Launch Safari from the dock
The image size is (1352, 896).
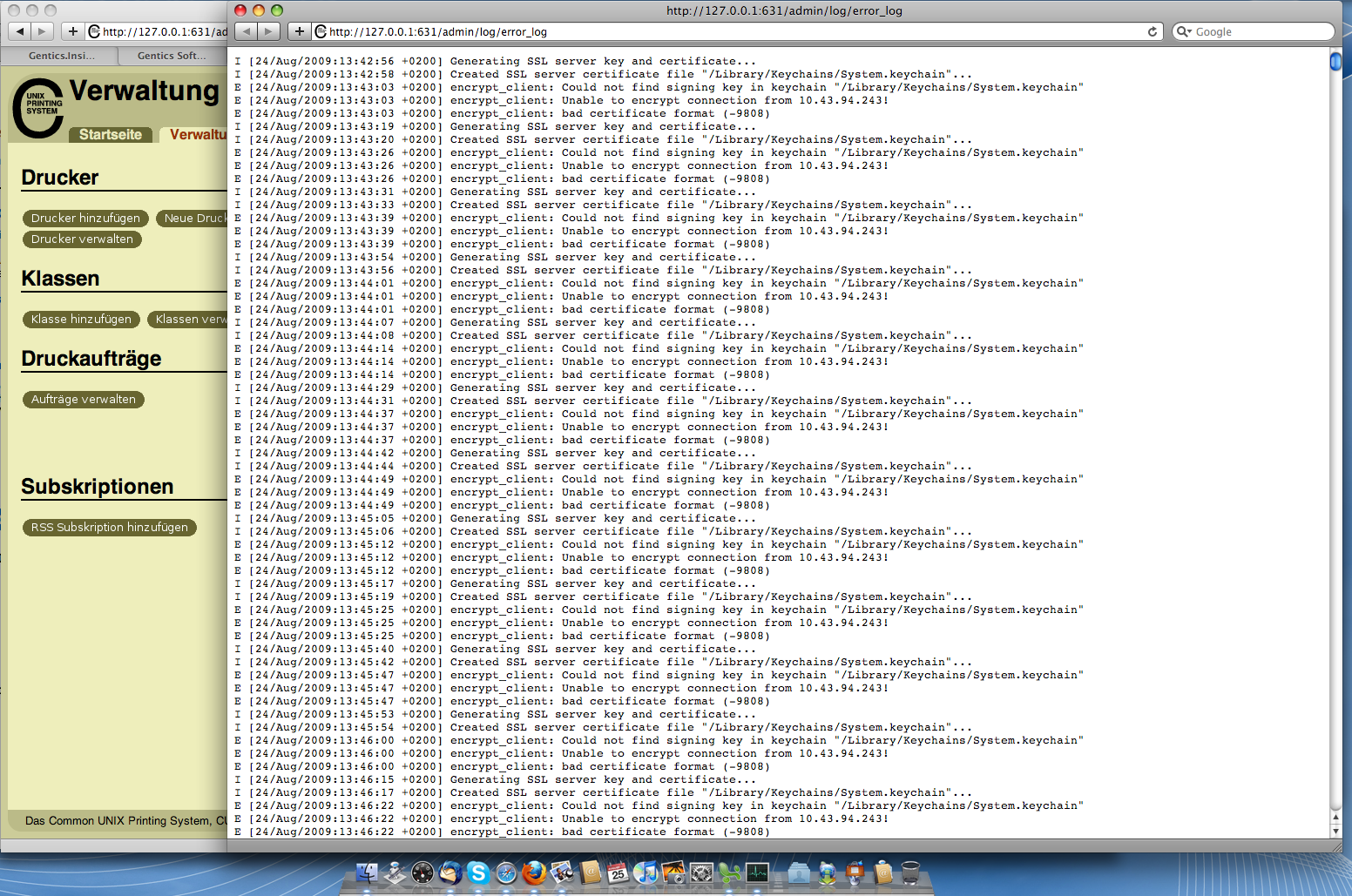click(506, 872)
